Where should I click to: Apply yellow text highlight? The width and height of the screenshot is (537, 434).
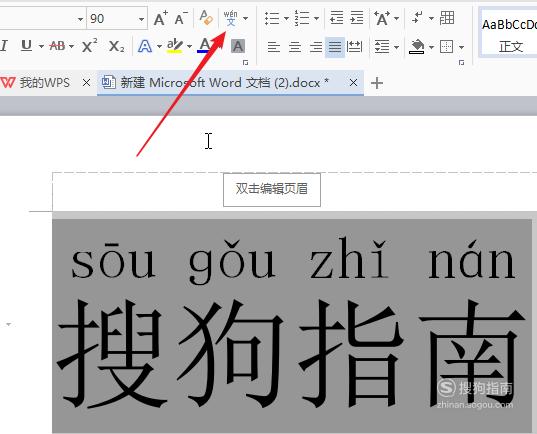pyautogui.click(x=175, y=46)
